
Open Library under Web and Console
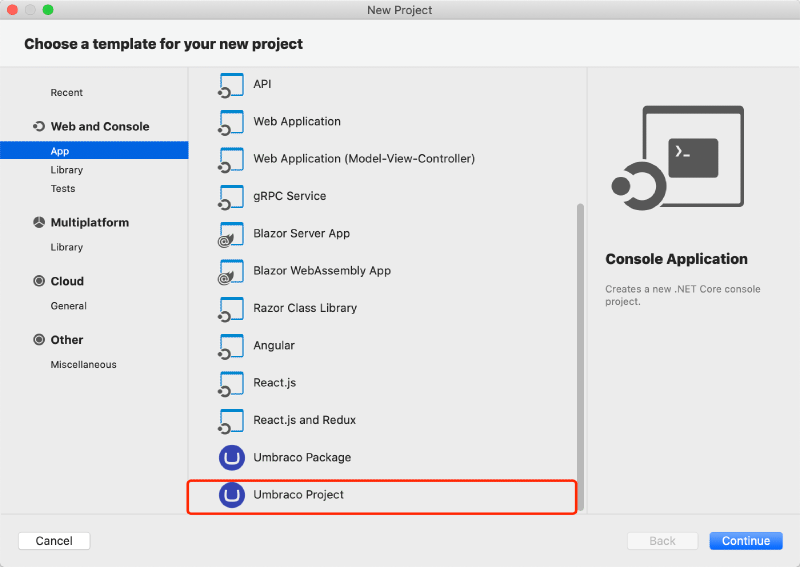pos(66,170)
